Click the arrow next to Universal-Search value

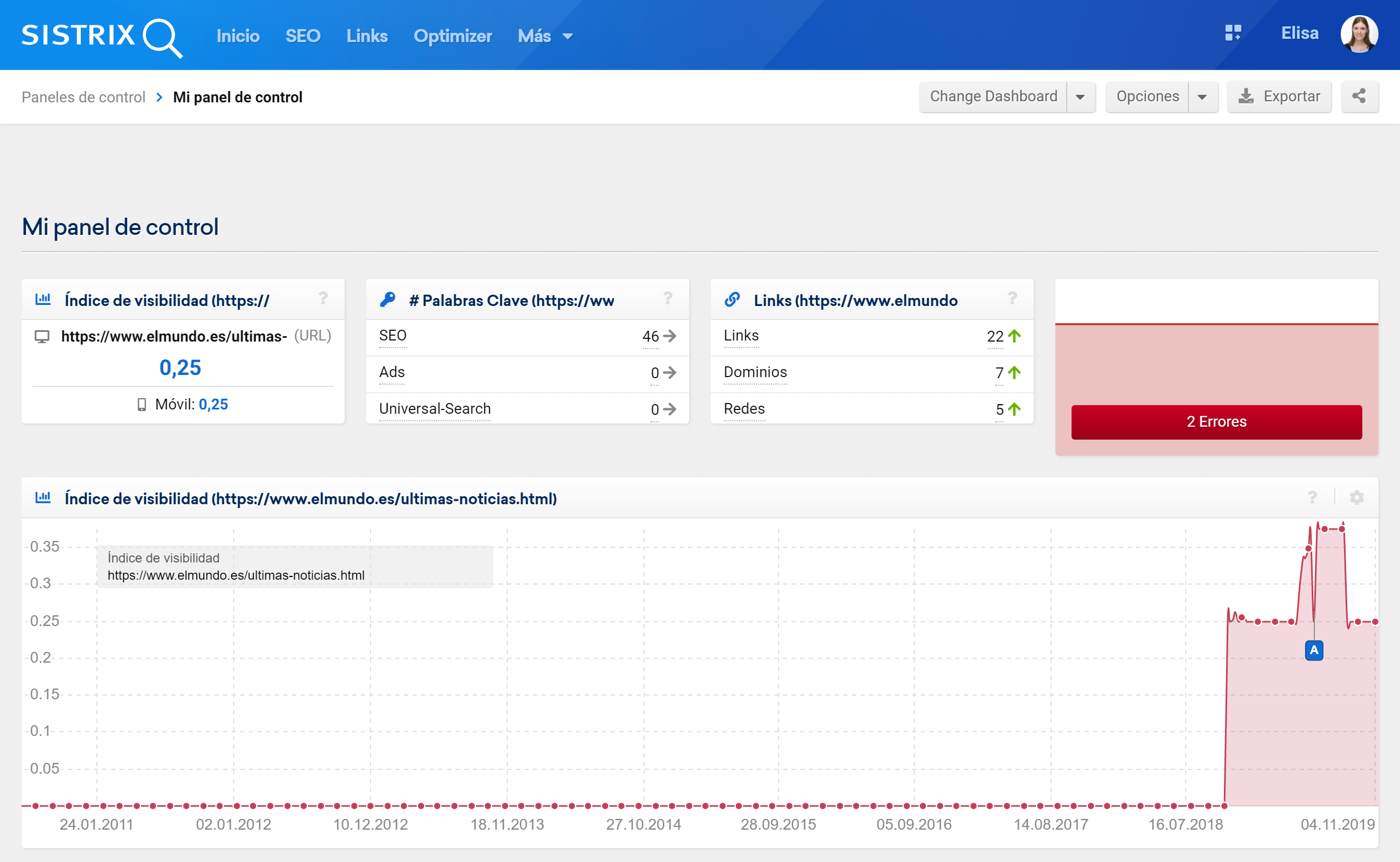[x=670, y=409]
